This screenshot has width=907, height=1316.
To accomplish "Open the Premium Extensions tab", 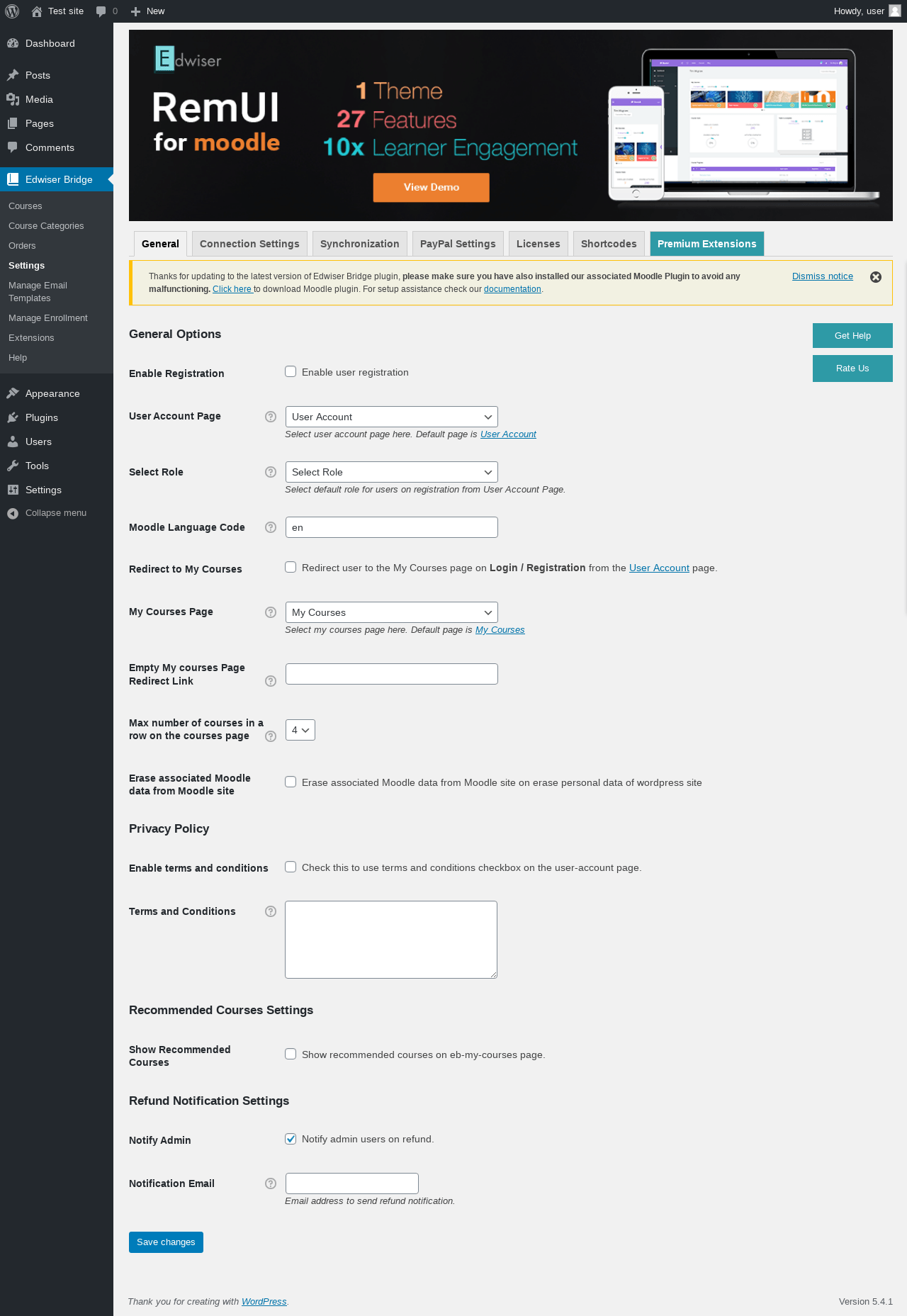I will click(707, 244).
